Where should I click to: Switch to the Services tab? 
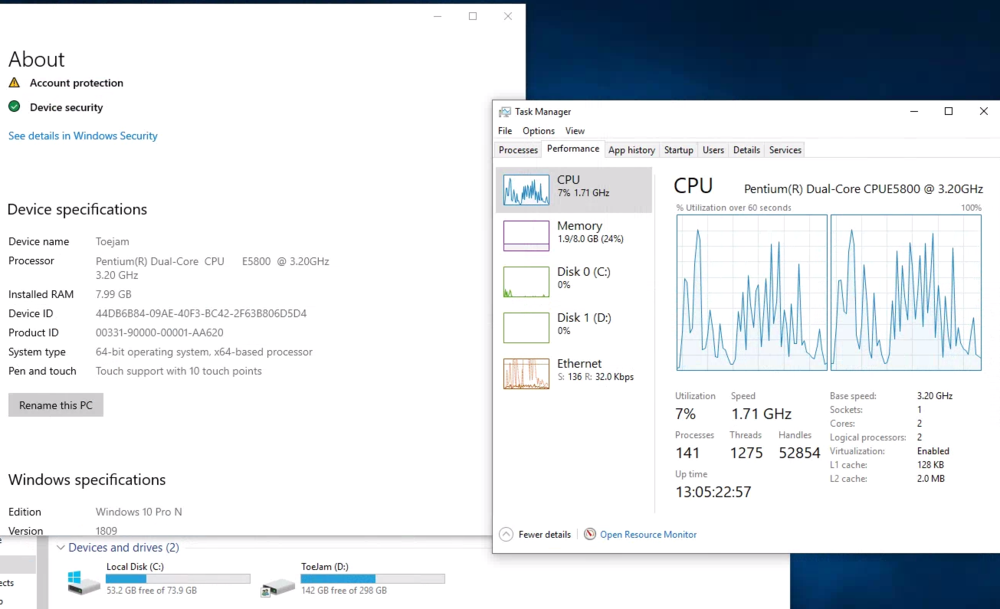pyautogui.click(x=785, y=150)
